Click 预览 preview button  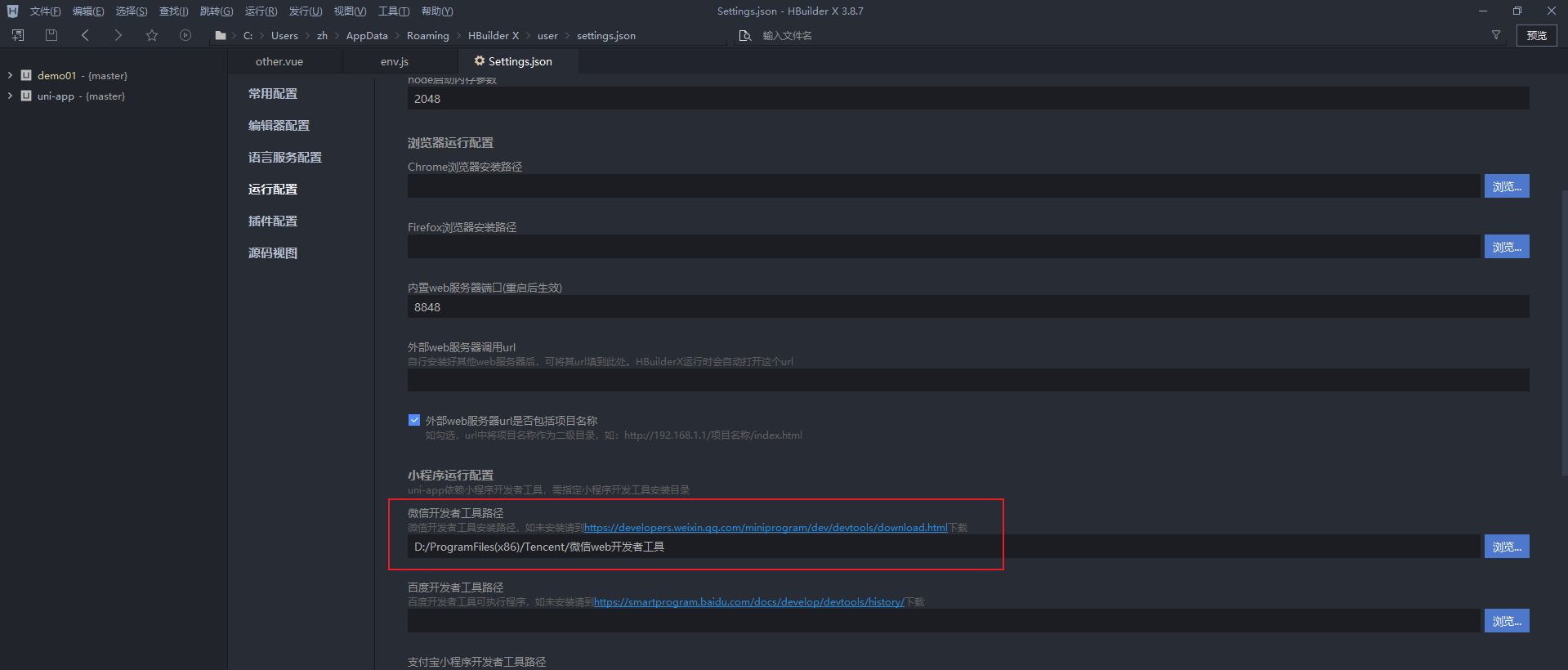coord(1537,35)
